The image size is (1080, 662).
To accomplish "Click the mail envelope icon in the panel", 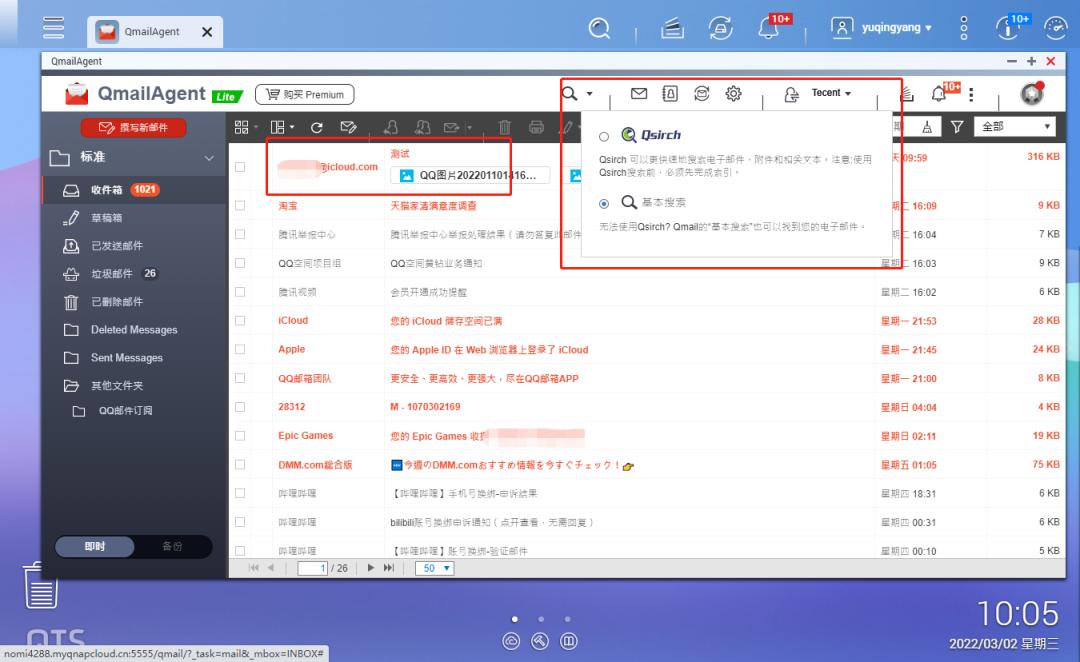I will click(638, 92).
